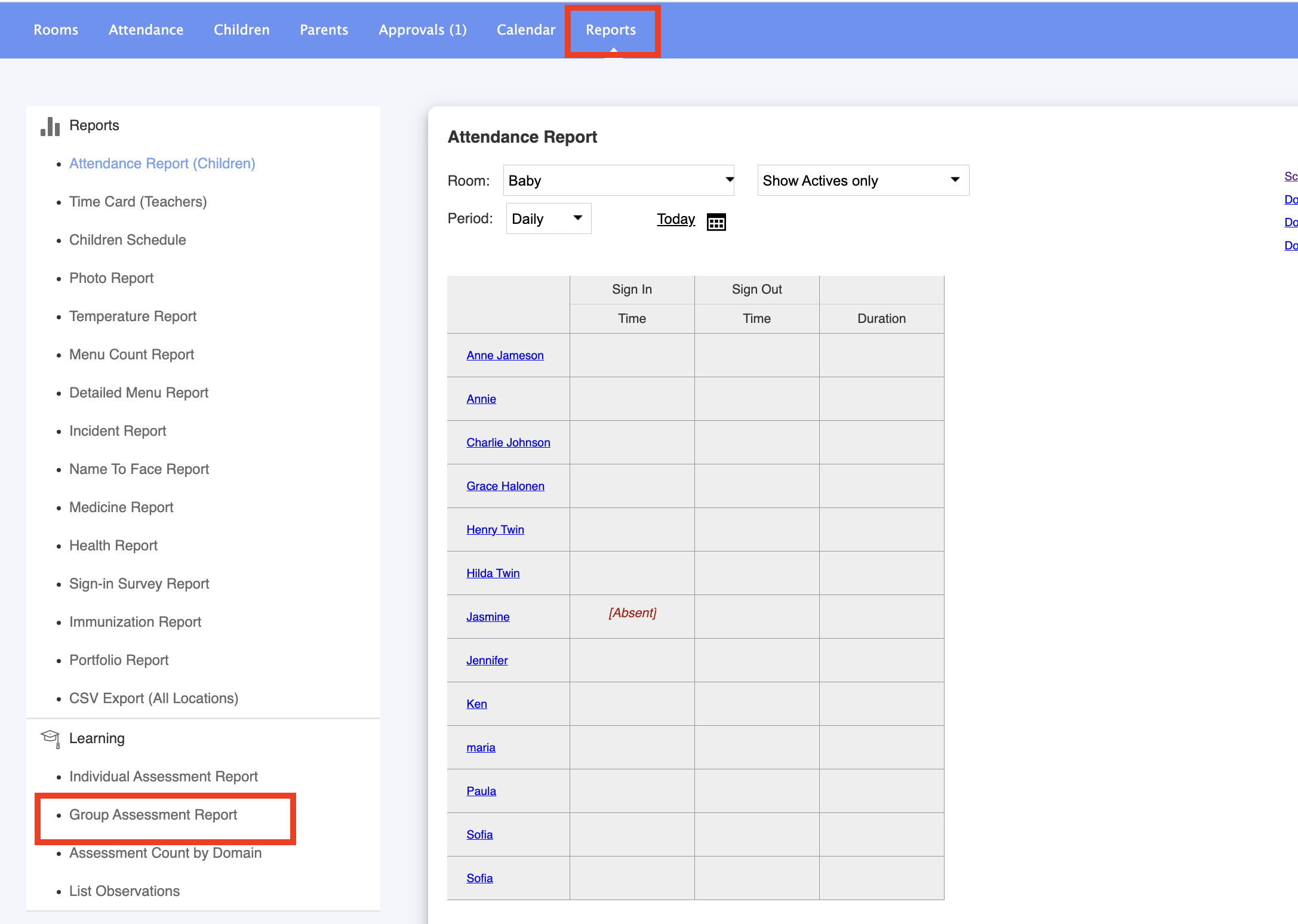
Task: Click the Reports bar chart icon
Action: [50, 126]
